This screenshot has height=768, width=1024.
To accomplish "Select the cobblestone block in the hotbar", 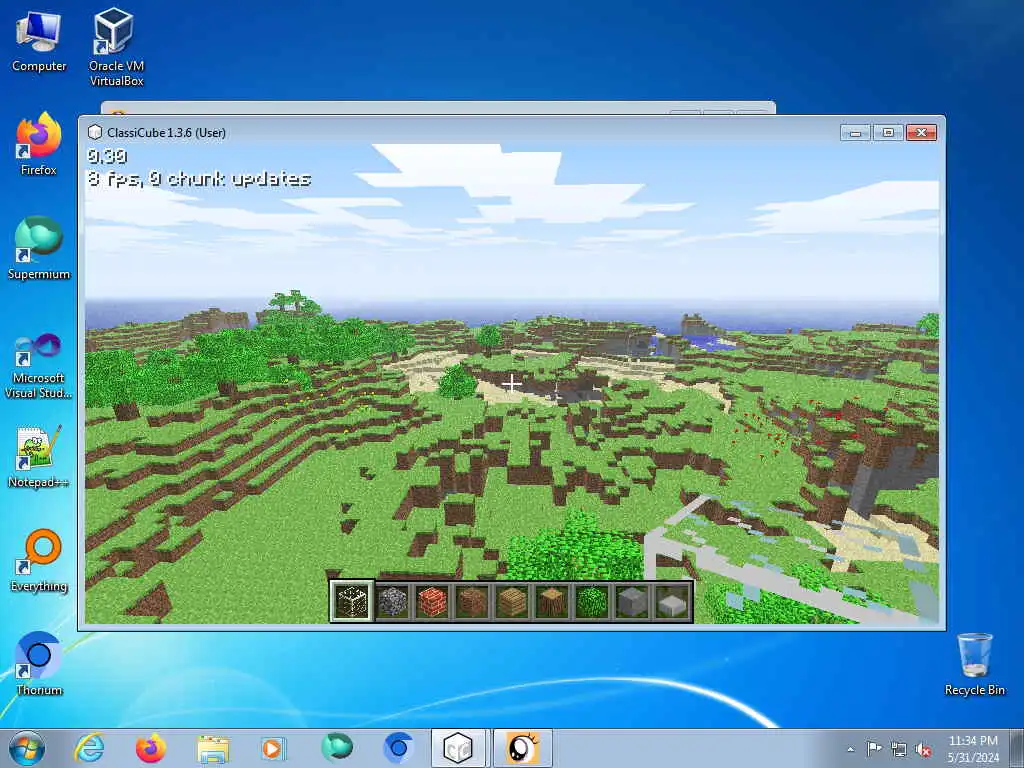I will [x=392, y=601].
